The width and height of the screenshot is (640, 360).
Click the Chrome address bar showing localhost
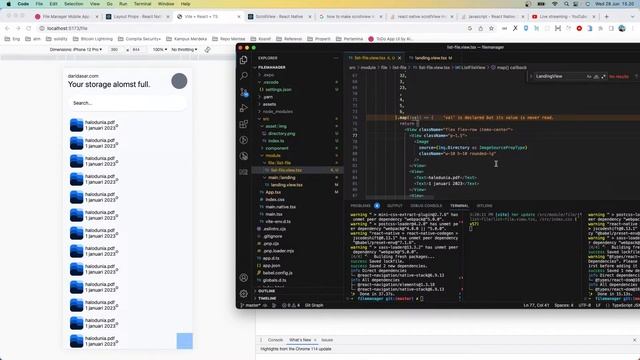point(253,28)
